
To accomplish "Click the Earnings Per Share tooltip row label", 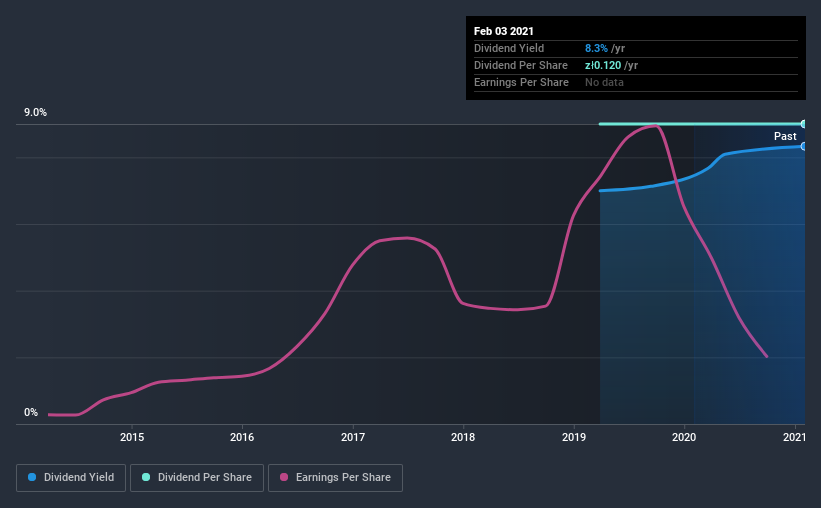I will pos(521,82).
